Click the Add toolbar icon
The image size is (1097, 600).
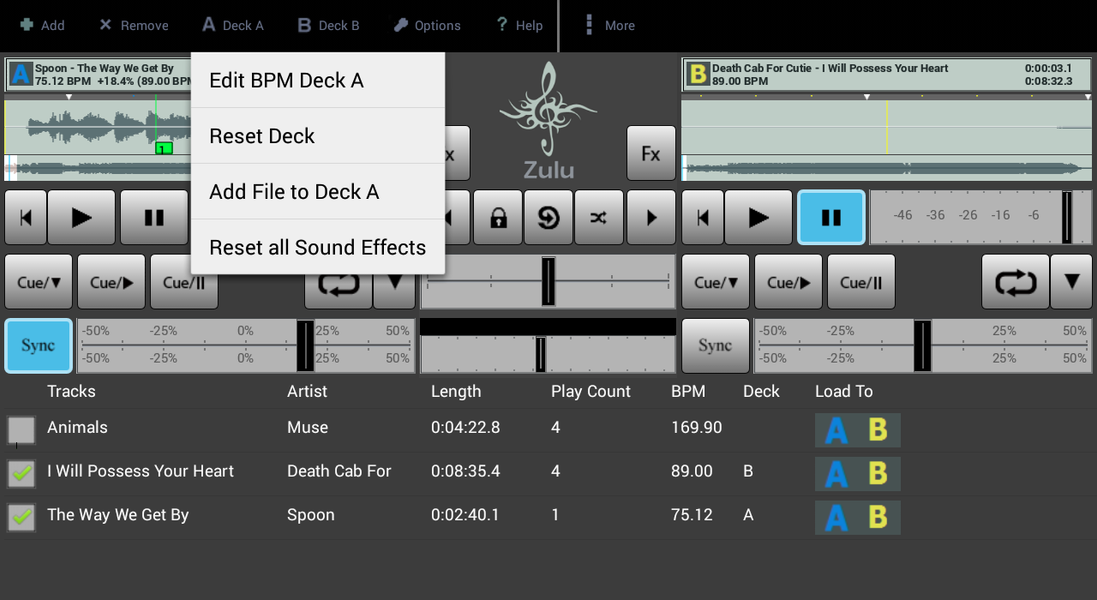tap(42, 25)
